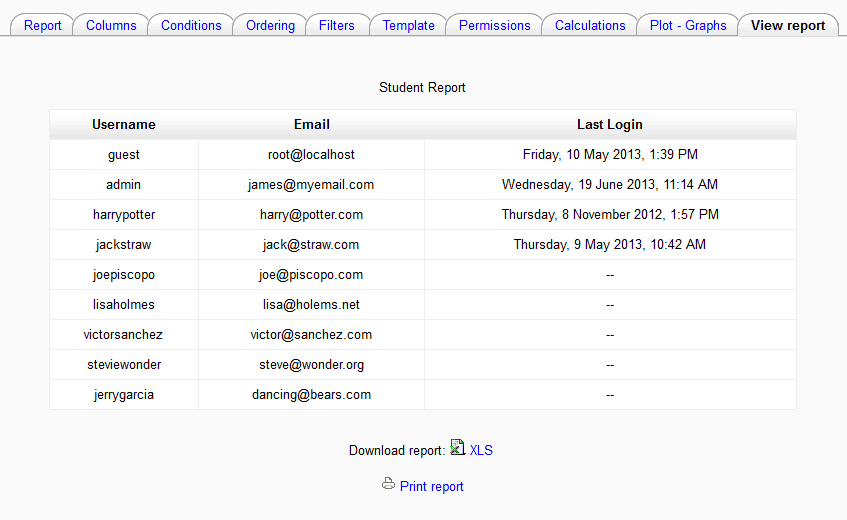Click the Last Login column header
The image size is (847, 520).
[610, 125]
